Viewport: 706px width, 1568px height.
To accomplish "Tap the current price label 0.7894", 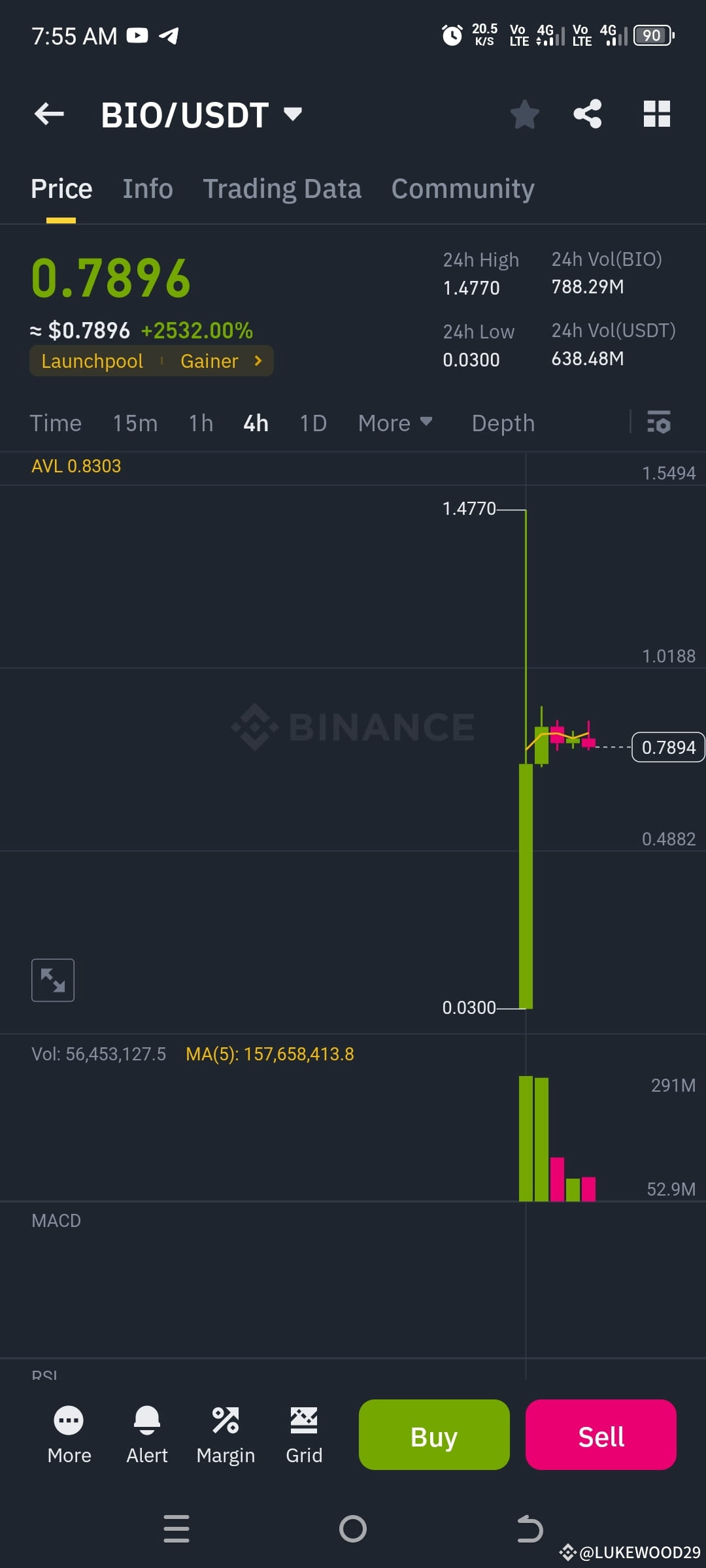I will click(668, 747).
